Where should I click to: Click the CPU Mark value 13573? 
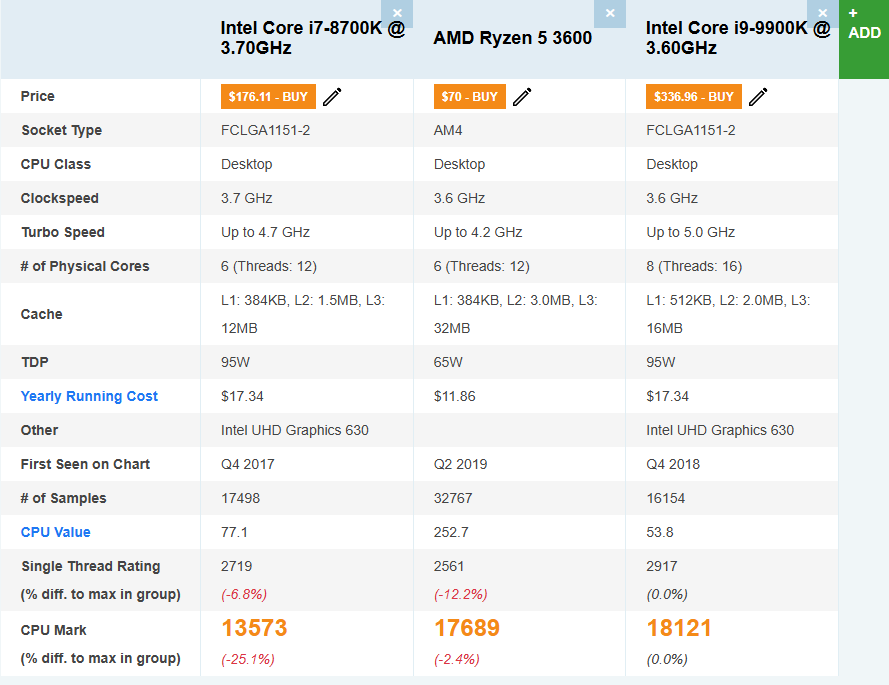[x=254, y=628]
